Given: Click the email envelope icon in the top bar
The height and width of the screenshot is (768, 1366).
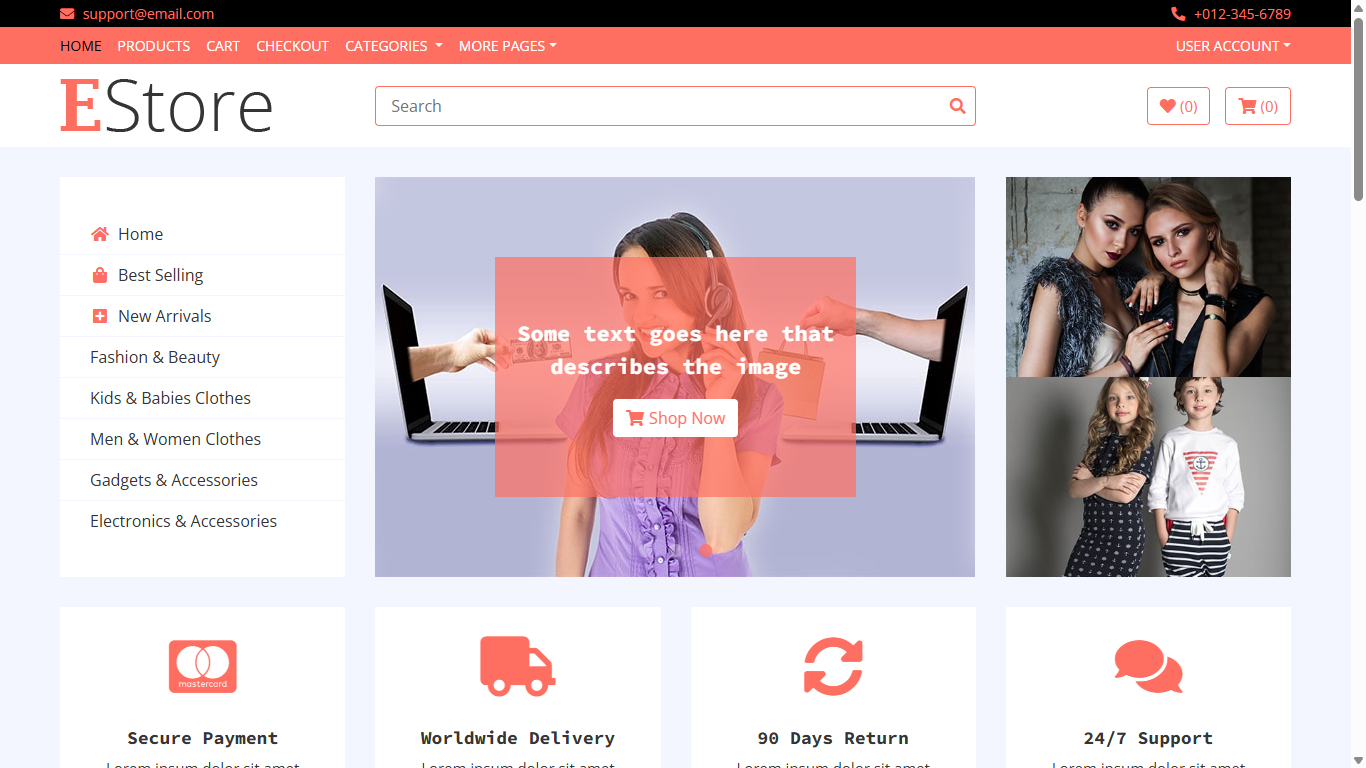Looking at the screenshot, I should (x=67, y=14).
